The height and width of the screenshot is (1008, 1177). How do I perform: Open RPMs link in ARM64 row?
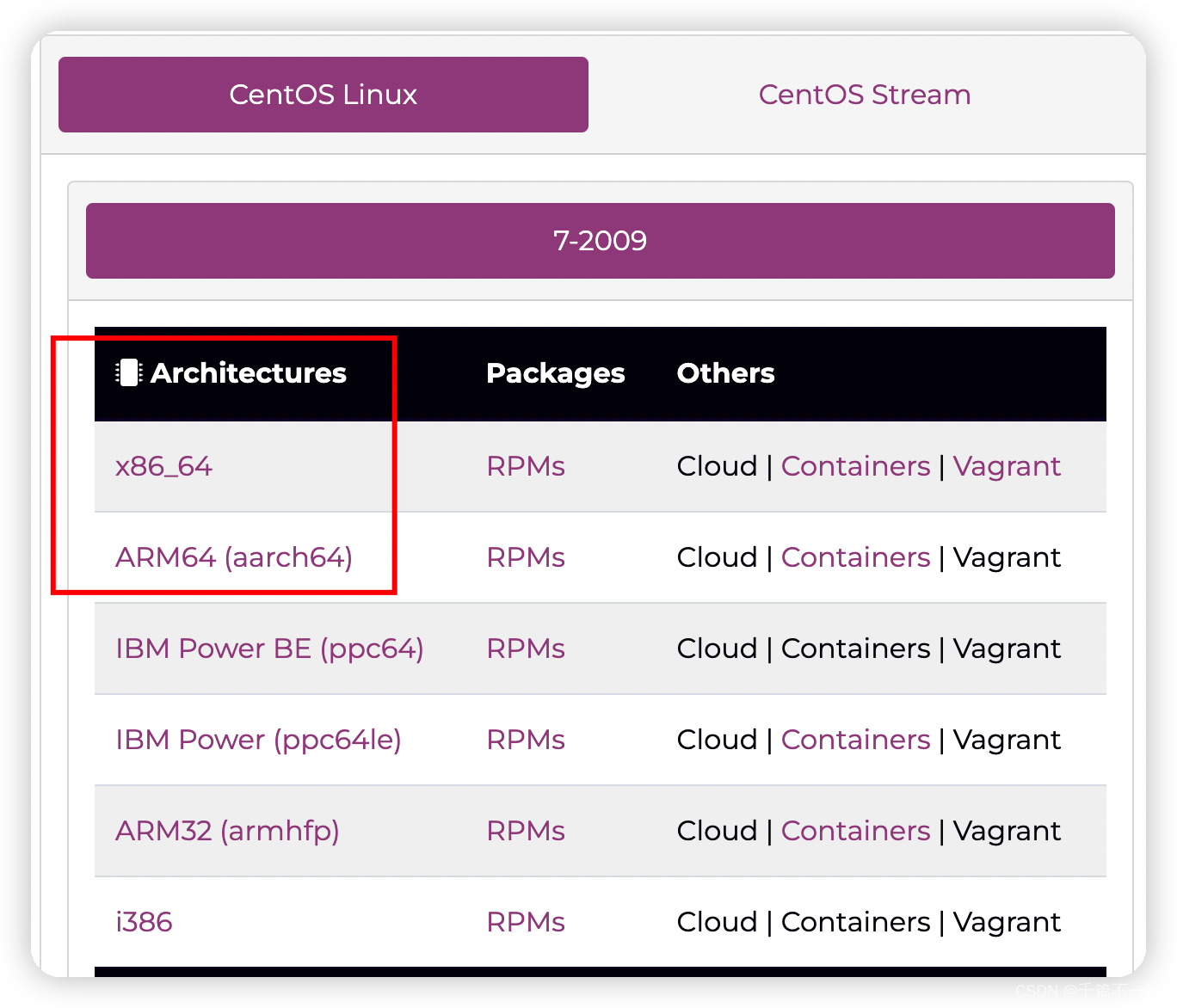526,557
